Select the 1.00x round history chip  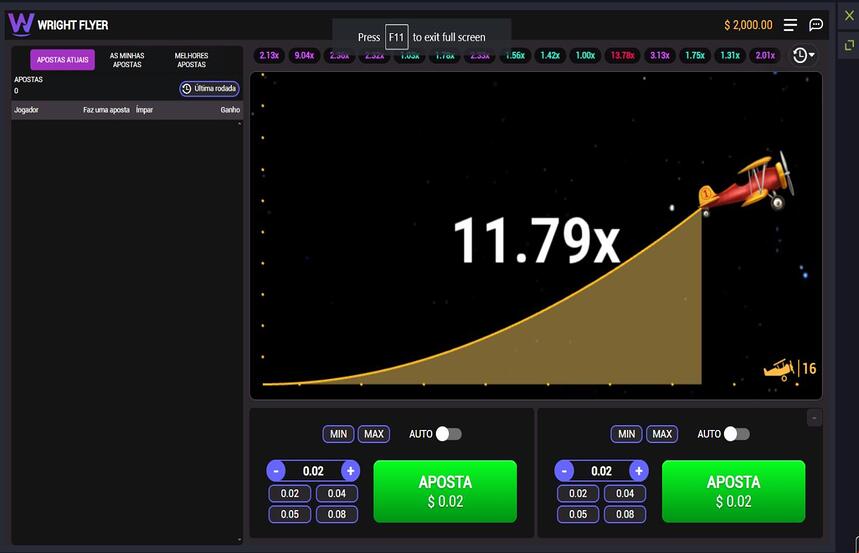tap(585, 55)
